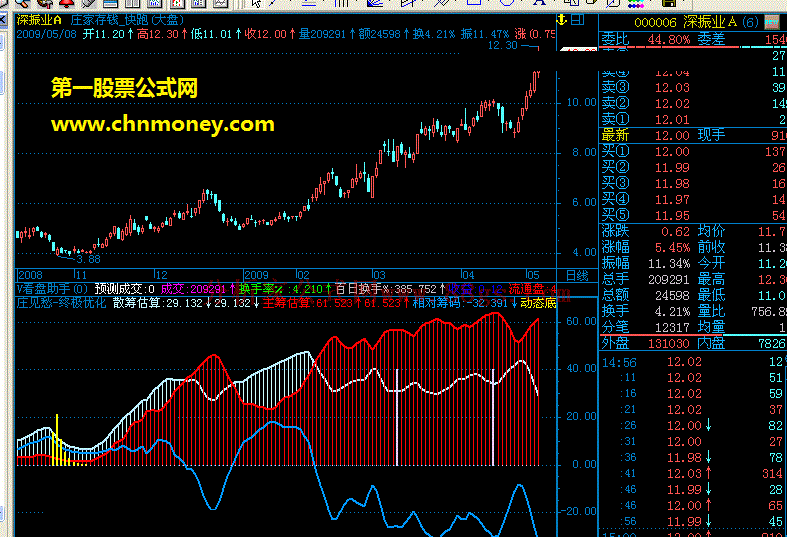Click the window layout icon beside the anchor
This screenshot has height=537, width=787.
tap(578, 20)
